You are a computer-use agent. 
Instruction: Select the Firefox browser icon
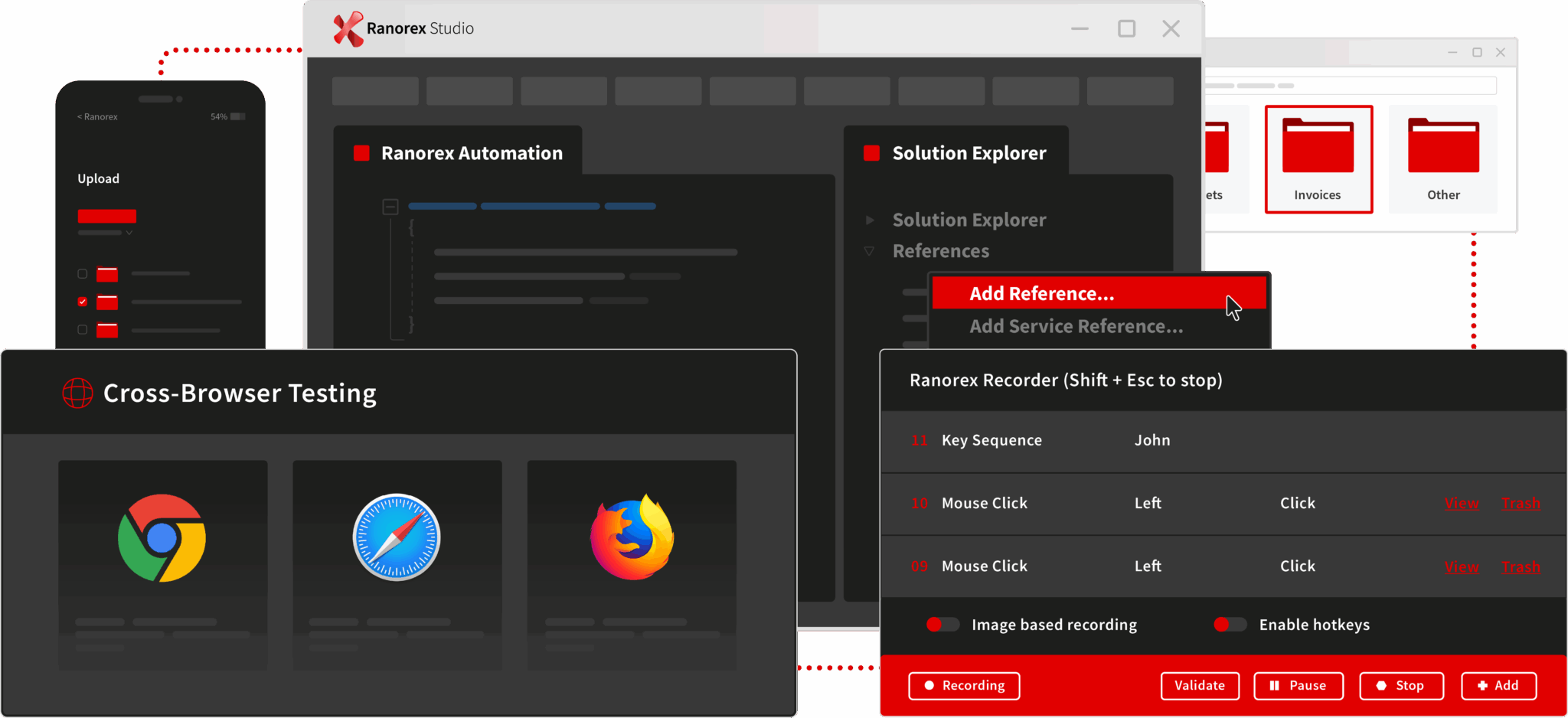(x=631, y=536)
